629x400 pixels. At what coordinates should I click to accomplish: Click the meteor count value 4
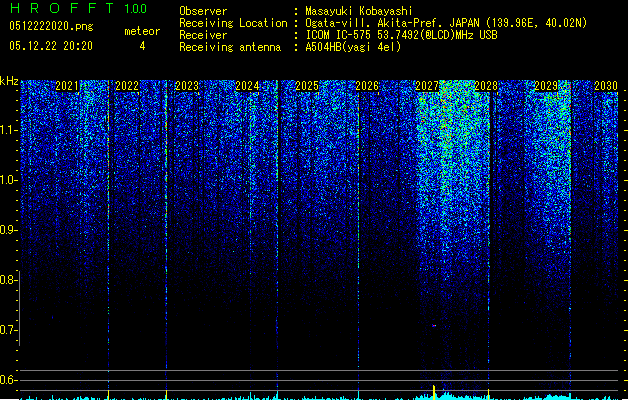pyautogui.click(x=142, y=46)
